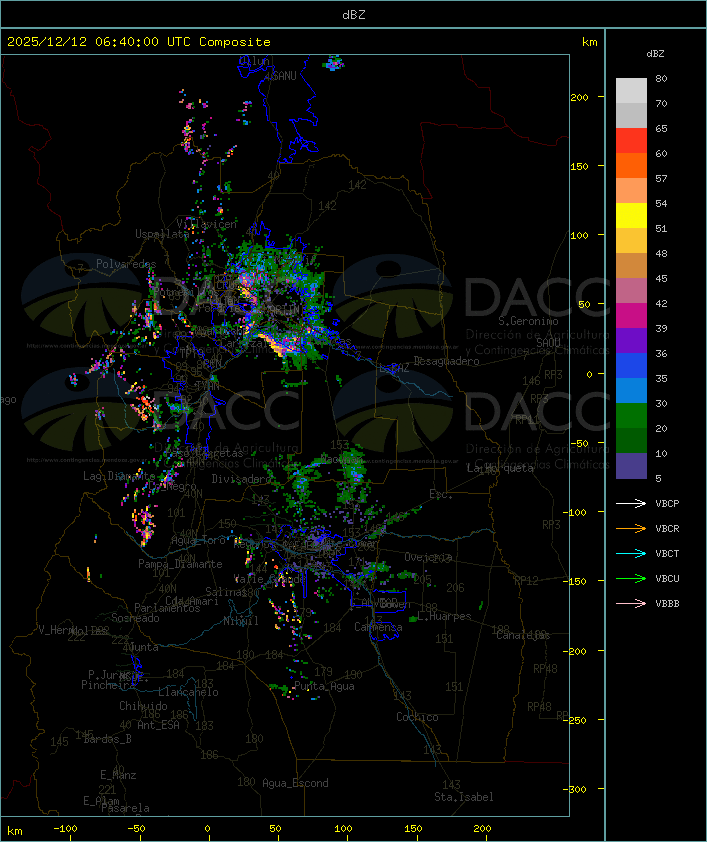Click the Pampa_Diamante map label
Screen dimensions: 707x842
click(180, 564)
